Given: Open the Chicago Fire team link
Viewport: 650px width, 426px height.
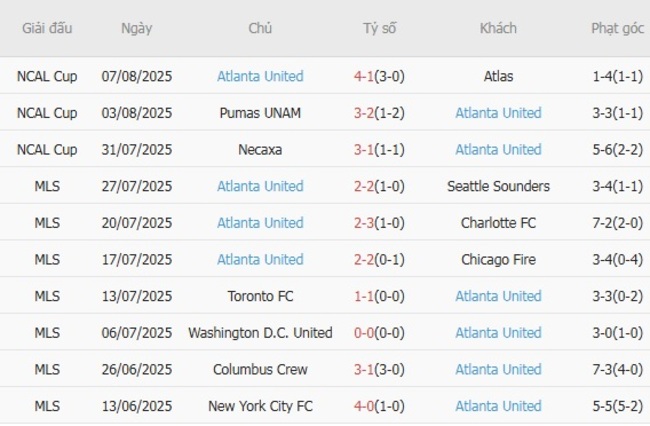Looking at the screenshot, I should (x=498, y=259).
